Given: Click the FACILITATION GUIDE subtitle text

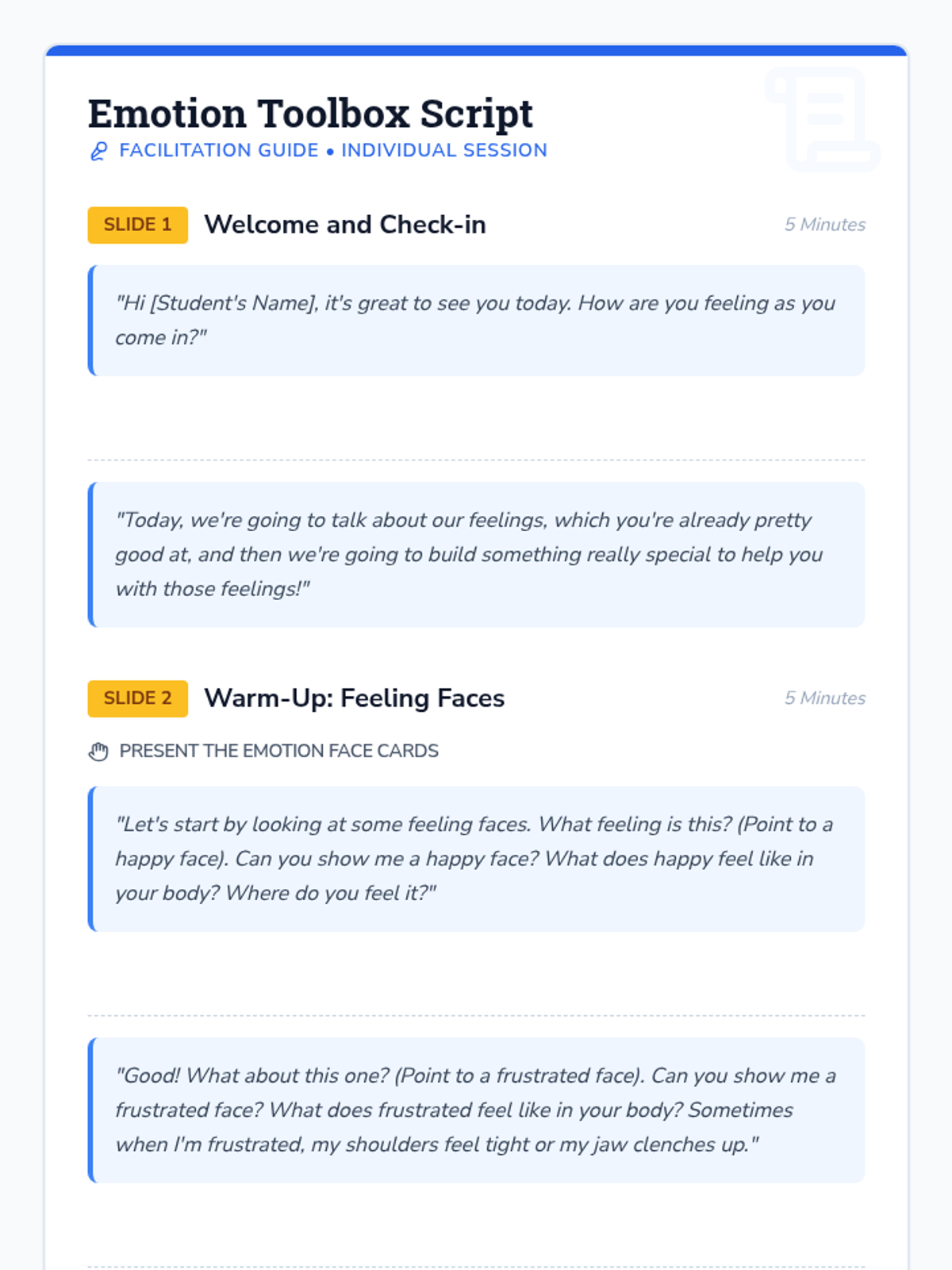Looking at the screenshot, I should (218, 151).
